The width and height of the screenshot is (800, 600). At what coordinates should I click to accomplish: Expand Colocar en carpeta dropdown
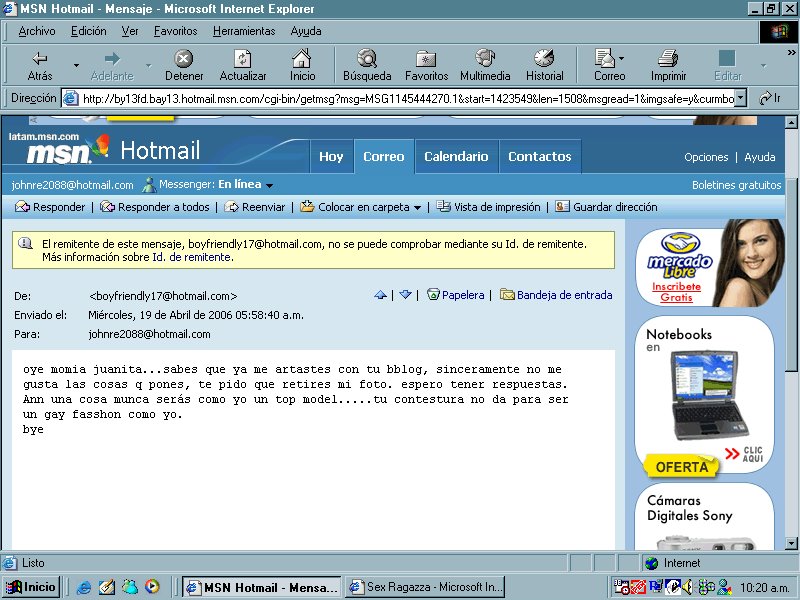point(417,208)
